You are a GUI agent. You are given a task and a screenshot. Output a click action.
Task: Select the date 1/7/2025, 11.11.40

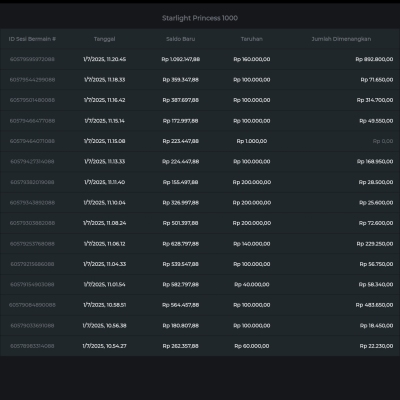104,182
